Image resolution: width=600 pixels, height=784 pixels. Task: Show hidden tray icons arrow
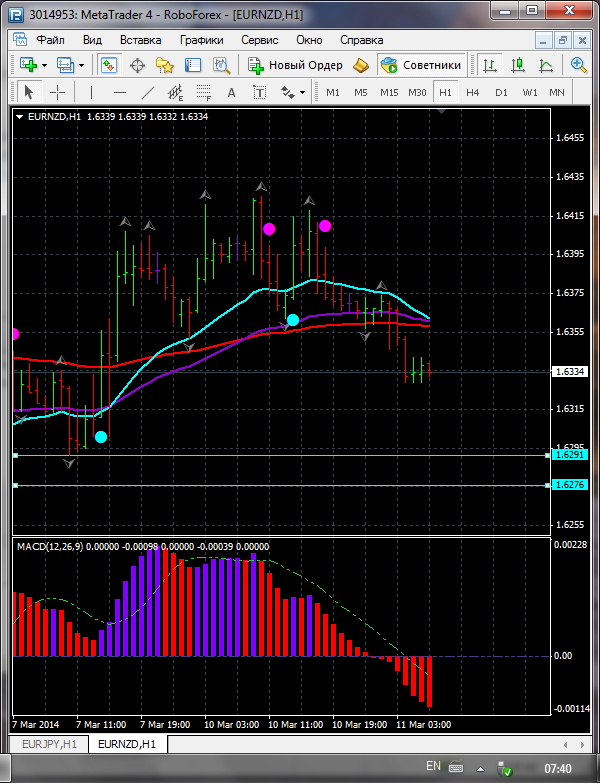[x=480, y=768]
